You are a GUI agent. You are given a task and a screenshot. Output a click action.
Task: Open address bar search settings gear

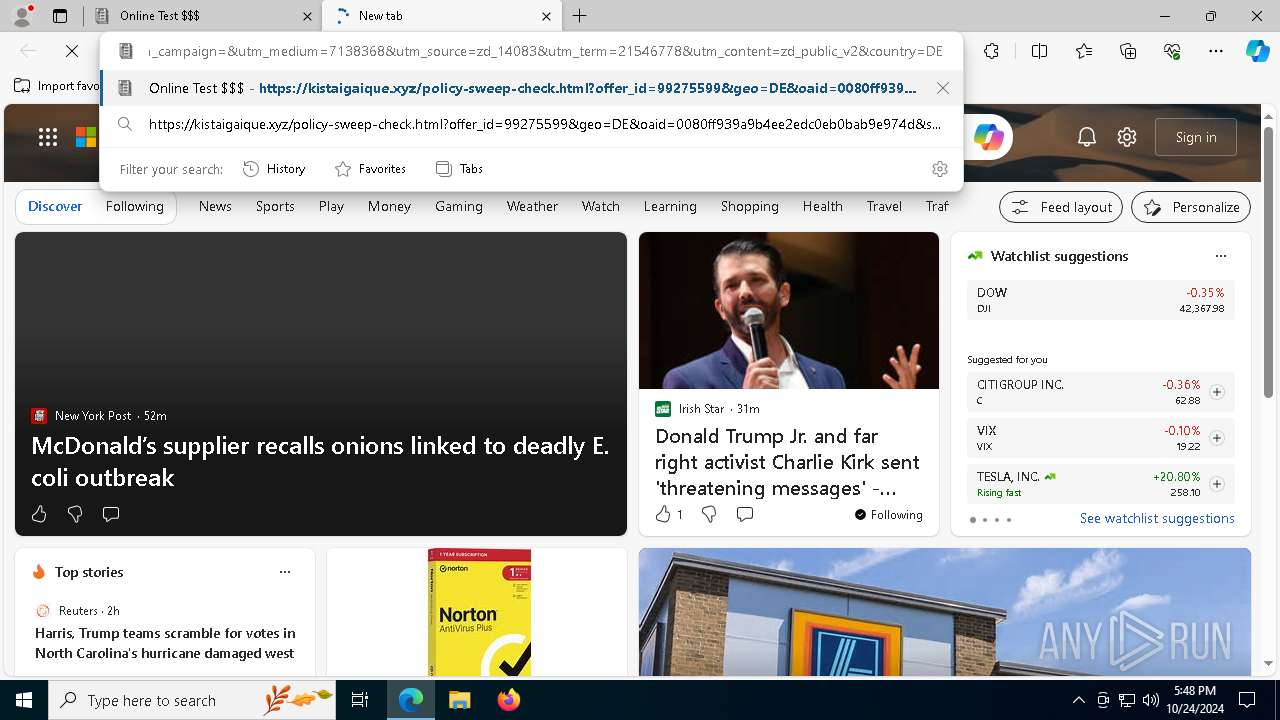point(939,169)
